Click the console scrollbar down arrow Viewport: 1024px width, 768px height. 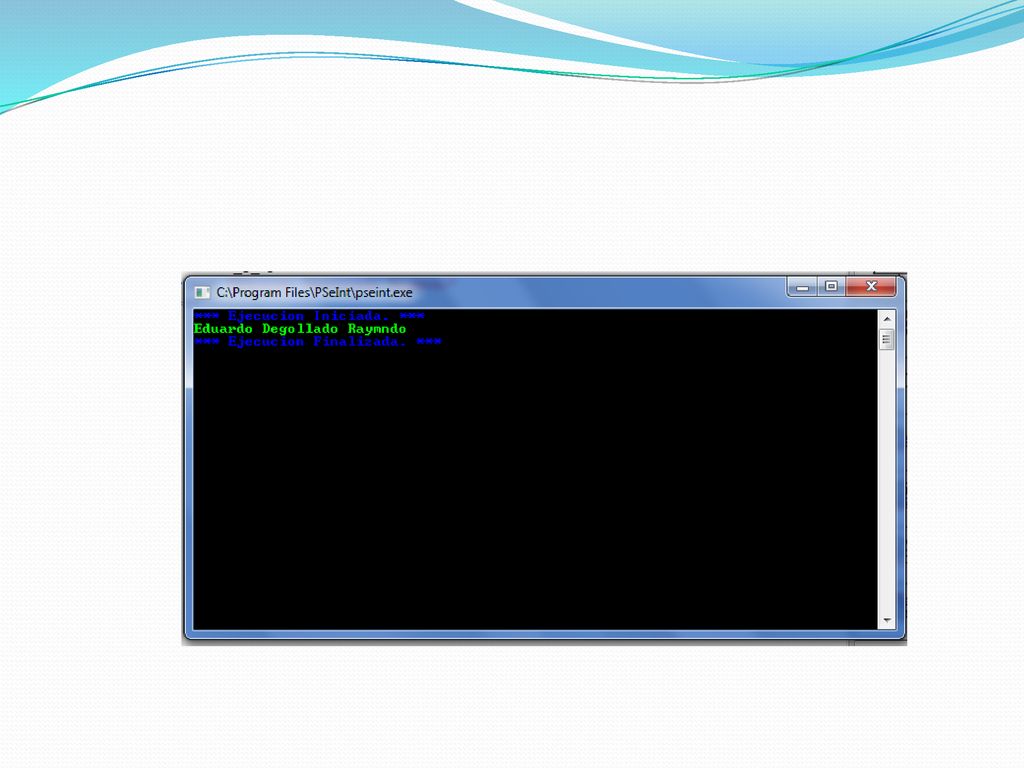pos(886,620)
